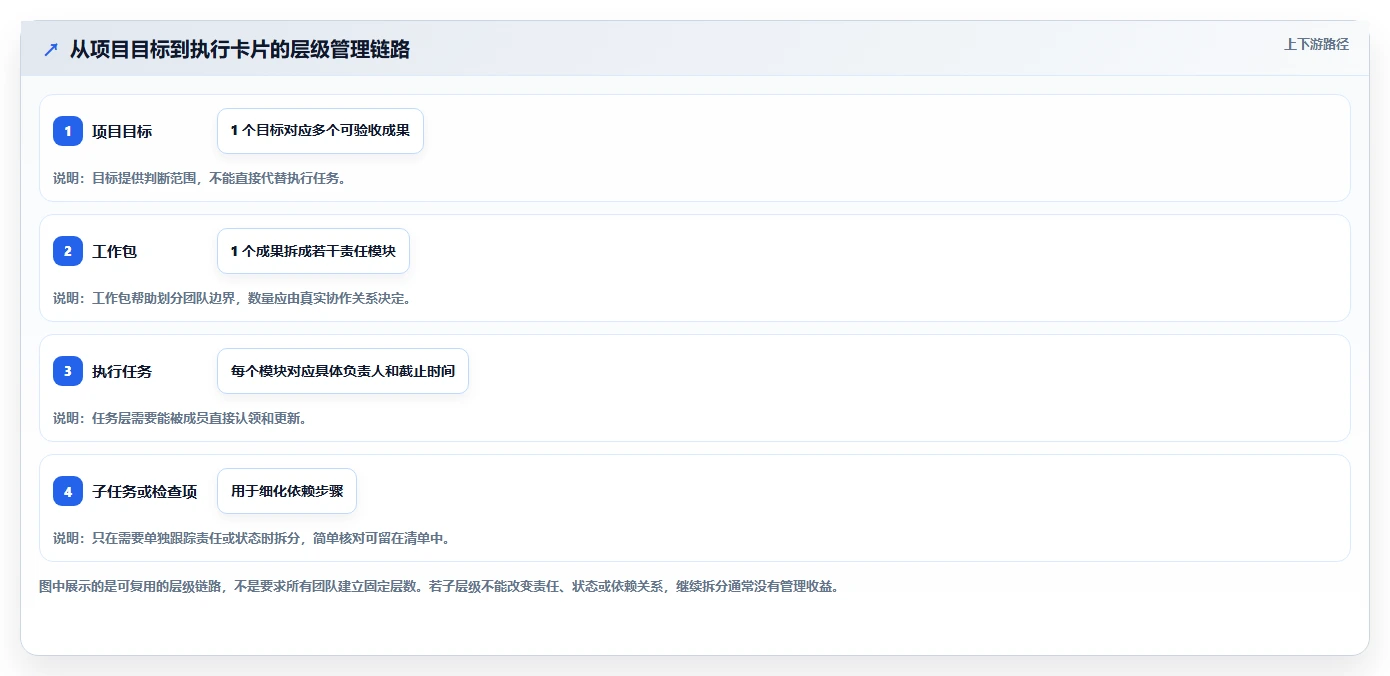The height and width of the screenshot is (676, 1390).
Task: Click the arrow icon beside the header title
Action: [x=51, y=49]
